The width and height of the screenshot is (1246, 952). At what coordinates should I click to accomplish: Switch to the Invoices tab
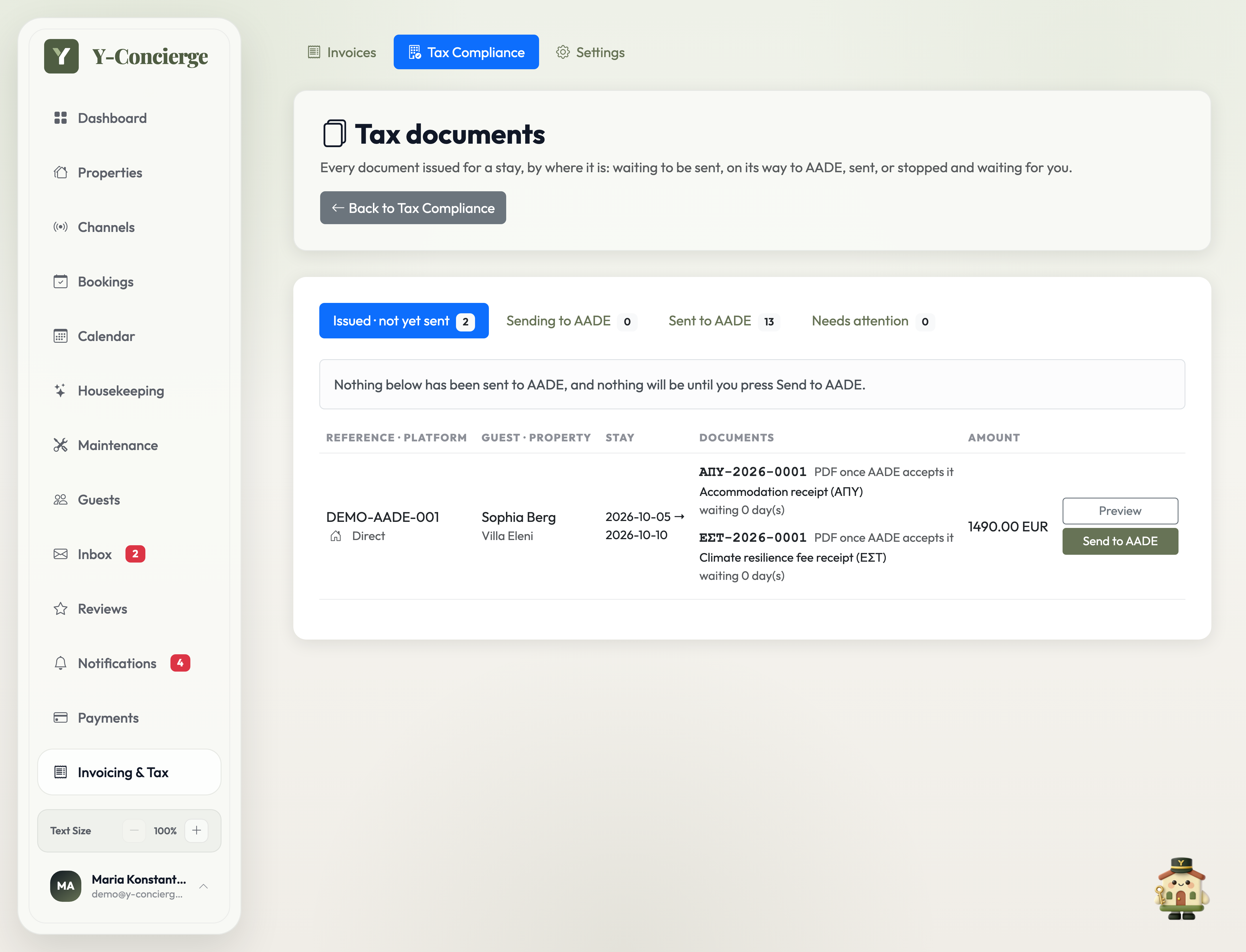pos(342,52)
